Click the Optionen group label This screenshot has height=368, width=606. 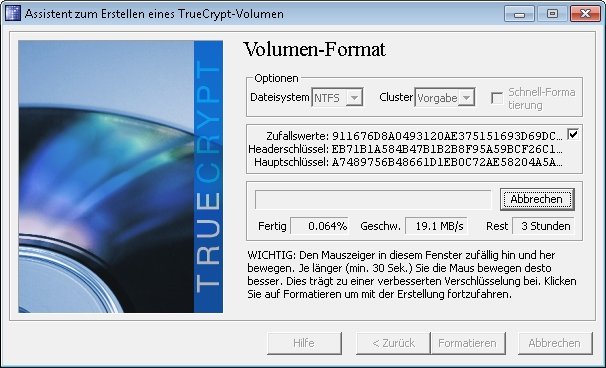pyautogui.click(x=276, y=78)
